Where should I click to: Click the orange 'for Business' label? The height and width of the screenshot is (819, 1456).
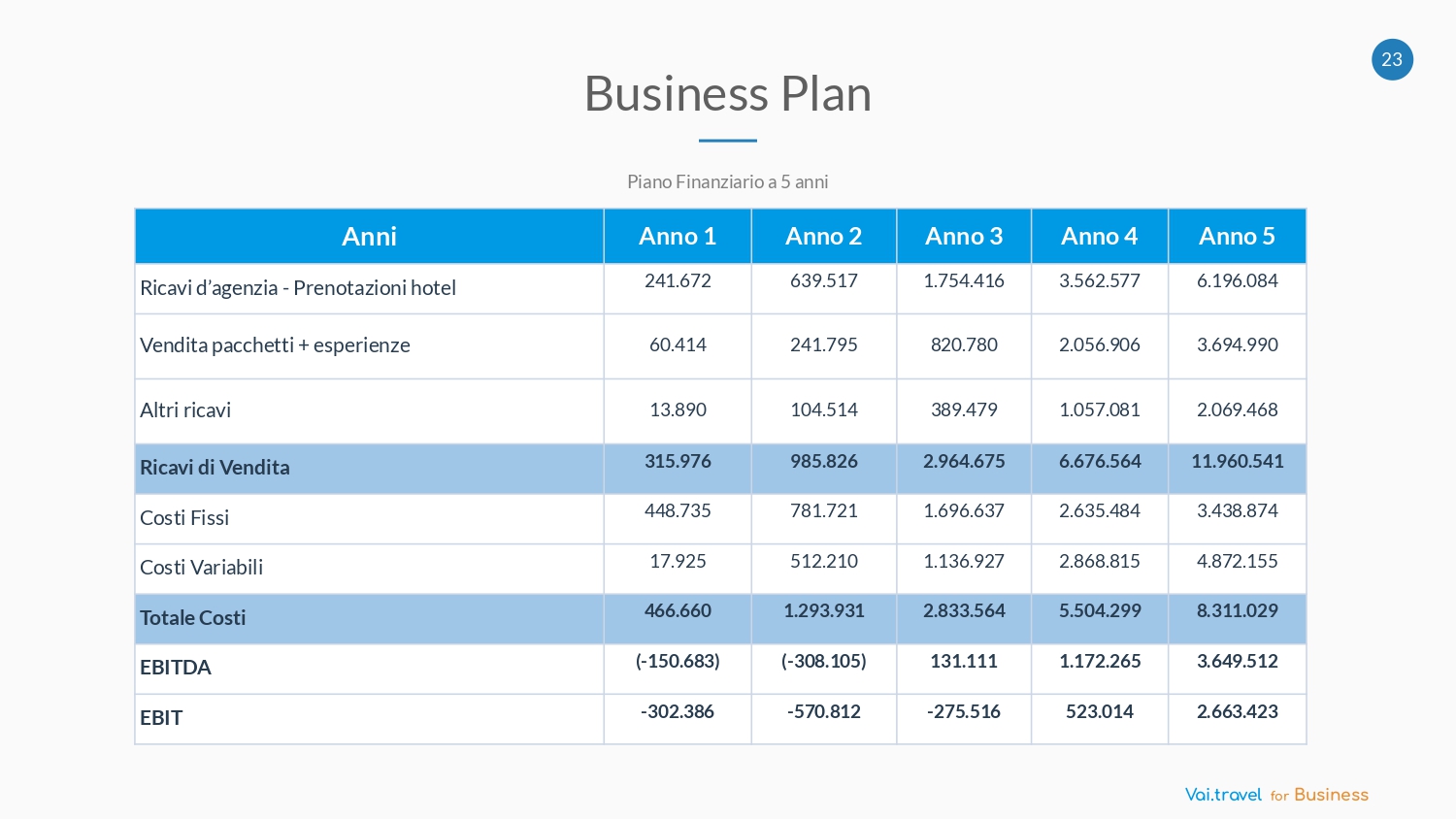1320,795
